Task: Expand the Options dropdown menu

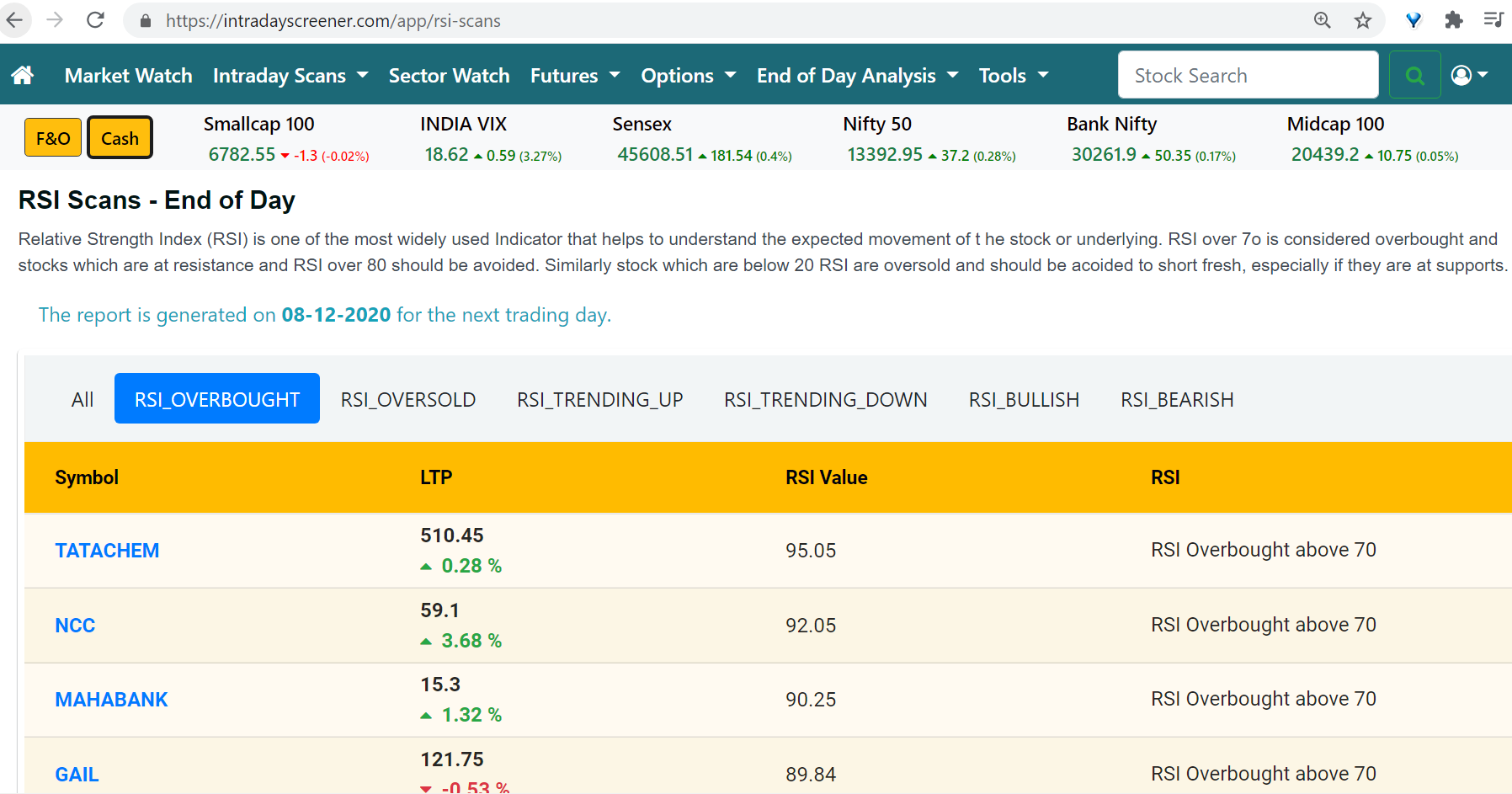Action: click(x=689, y=76)
